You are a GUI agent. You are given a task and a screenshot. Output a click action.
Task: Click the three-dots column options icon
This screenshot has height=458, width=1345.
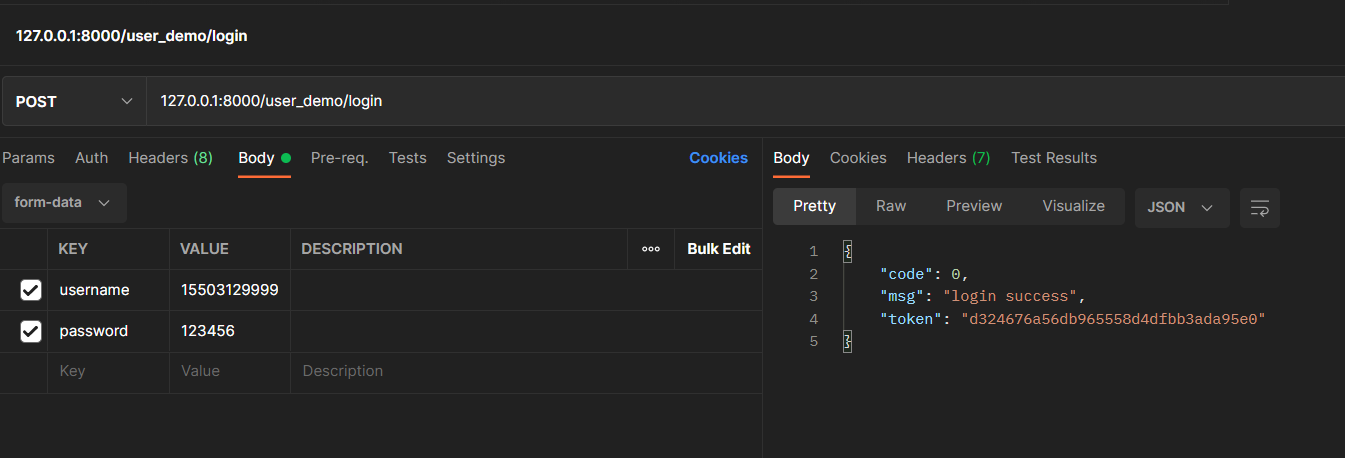(651, 249)
